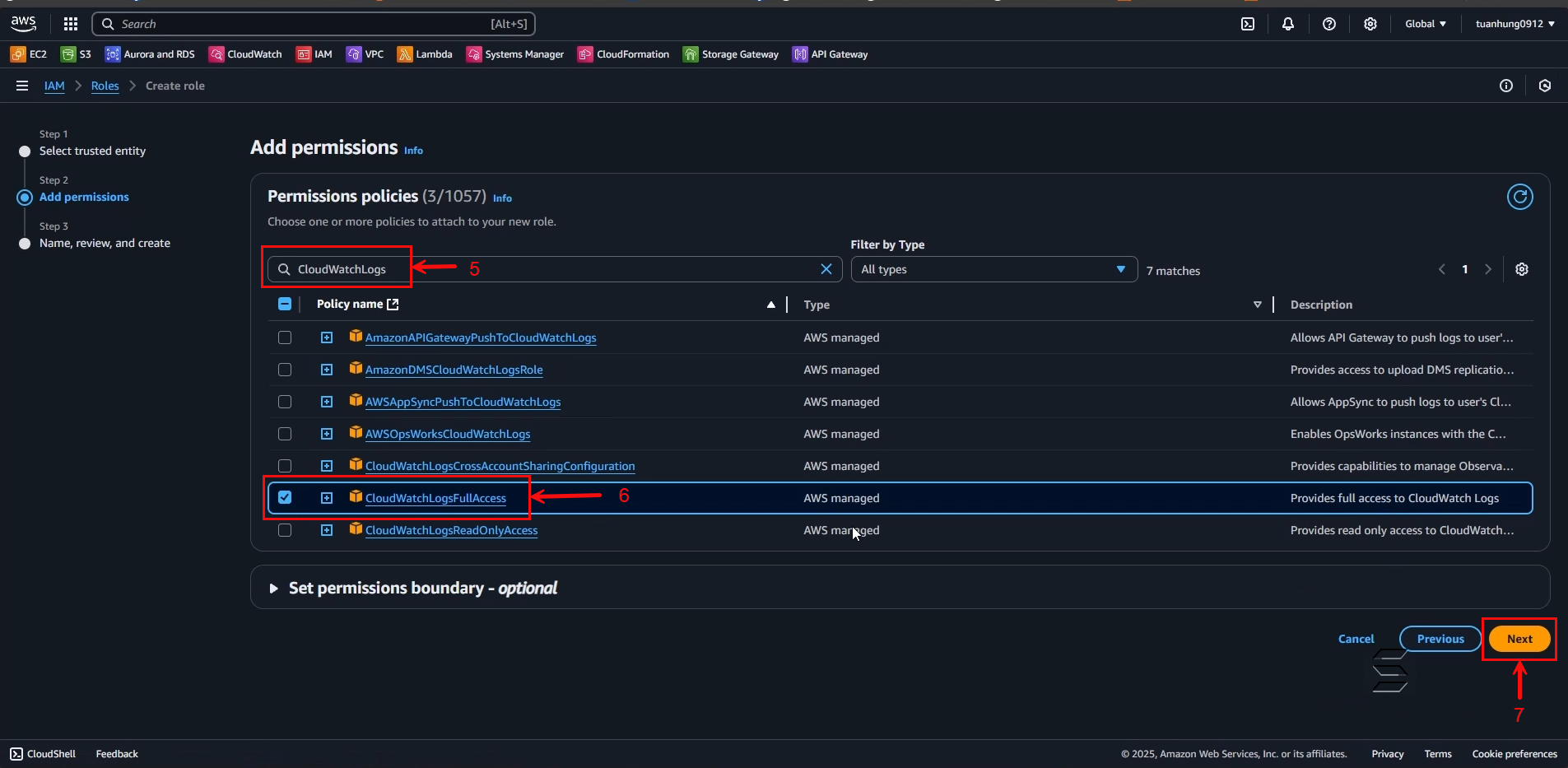Open Aurora and RDS shortcut
This screenshot has height=768, width=1568.
pyautogui.click(x=150, y=54)
